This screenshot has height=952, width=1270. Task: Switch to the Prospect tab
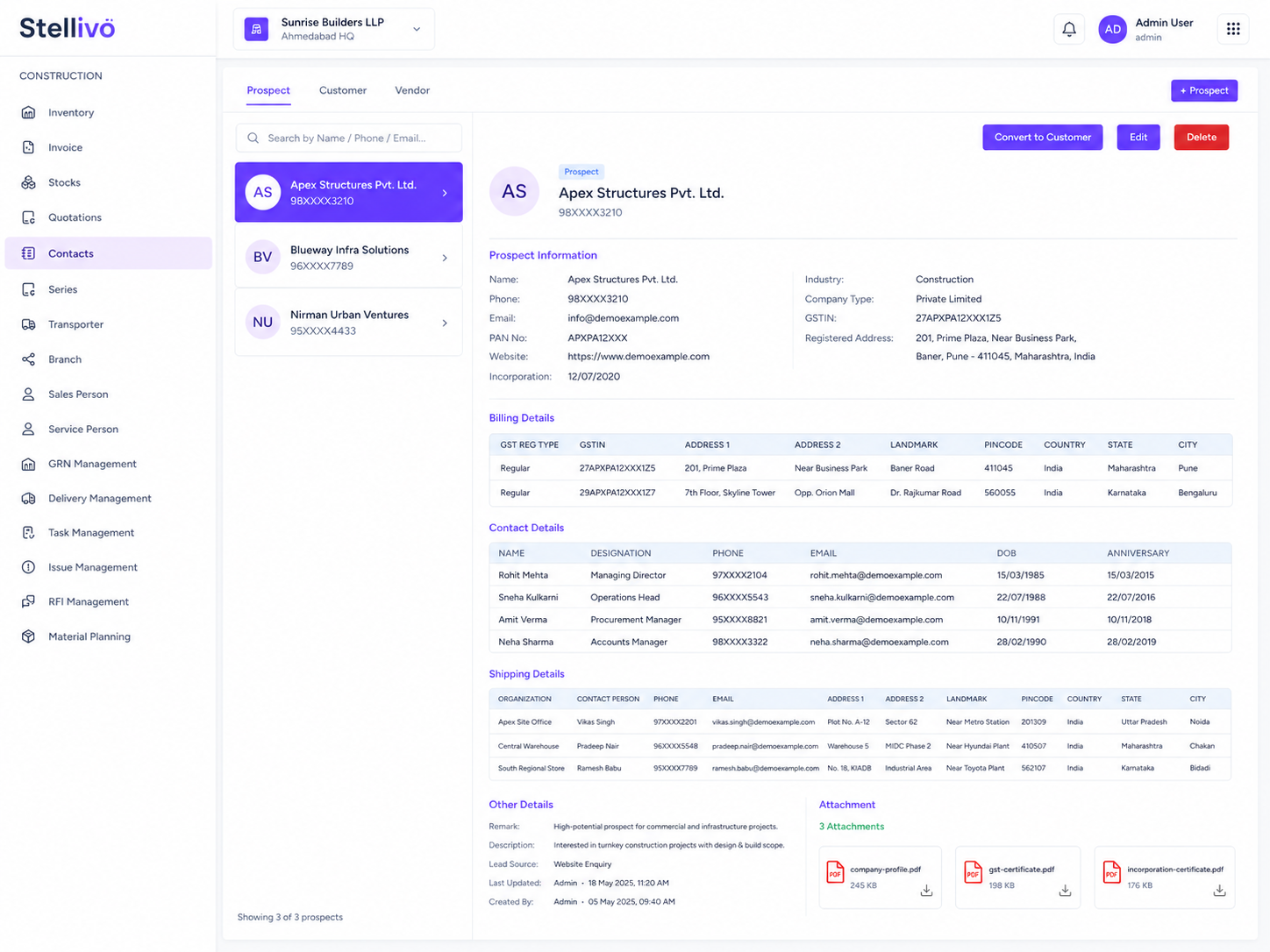268,90
